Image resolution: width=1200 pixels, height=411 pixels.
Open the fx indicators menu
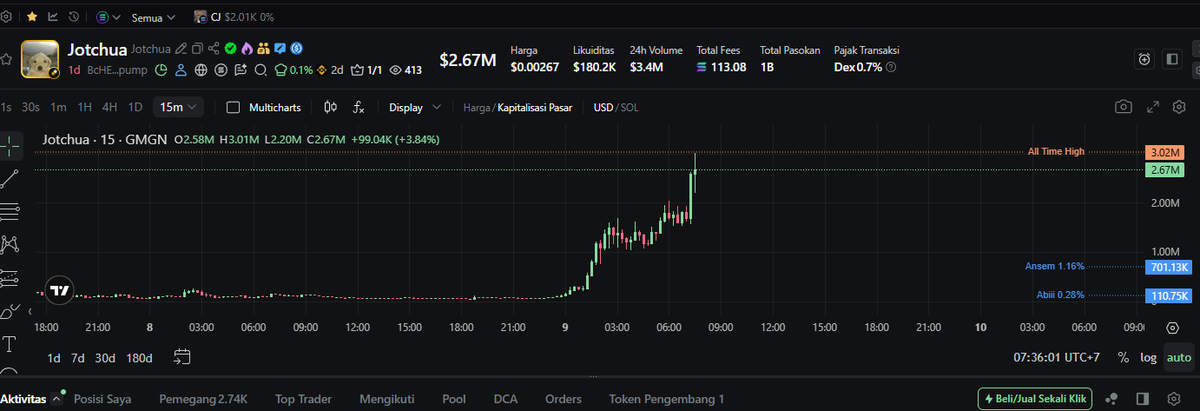(359, 107)
